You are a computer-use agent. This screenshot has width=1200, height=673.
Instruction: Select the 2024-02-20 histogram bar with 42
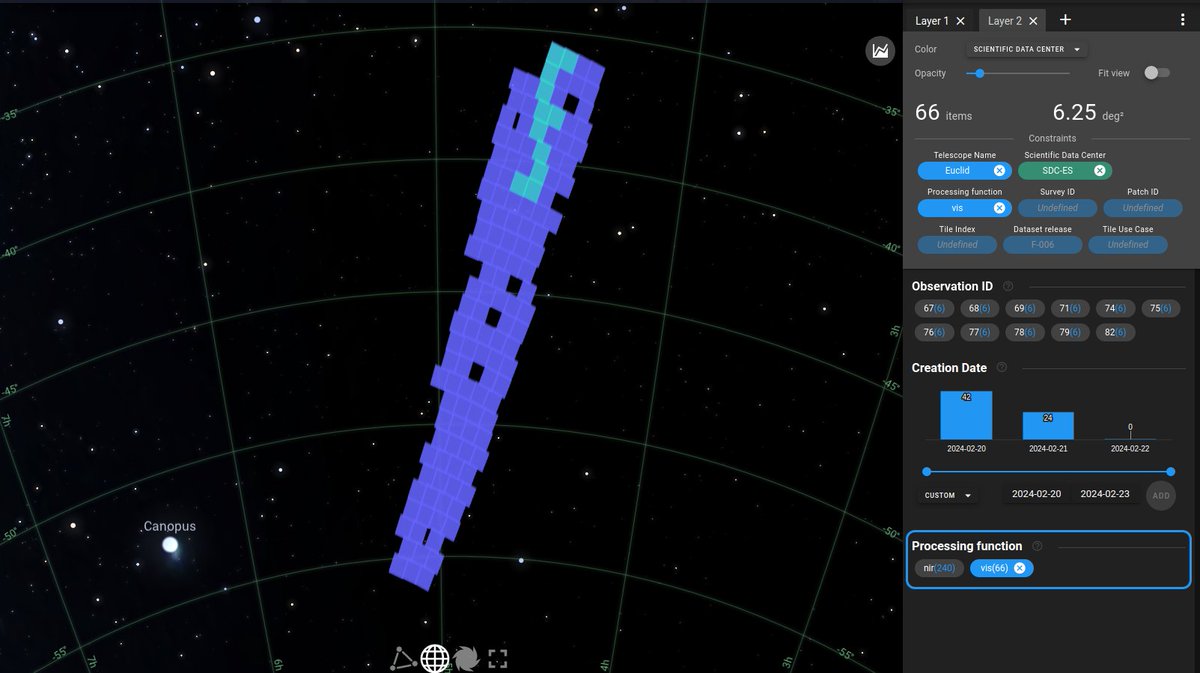tap(966, 415)
